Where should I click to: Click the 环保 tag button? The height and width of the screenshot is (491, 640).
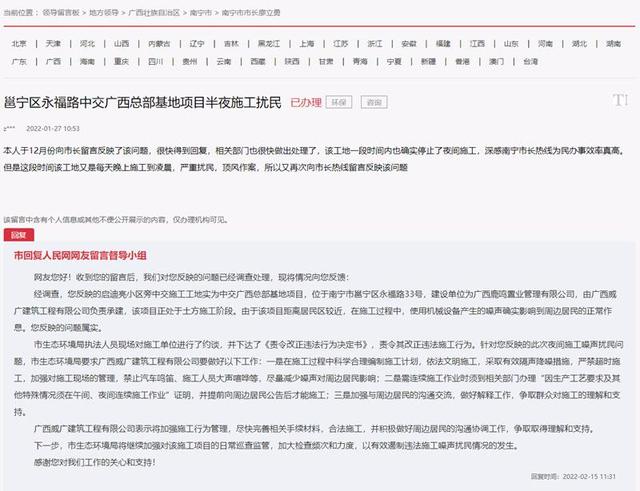[x=339, y=102]
